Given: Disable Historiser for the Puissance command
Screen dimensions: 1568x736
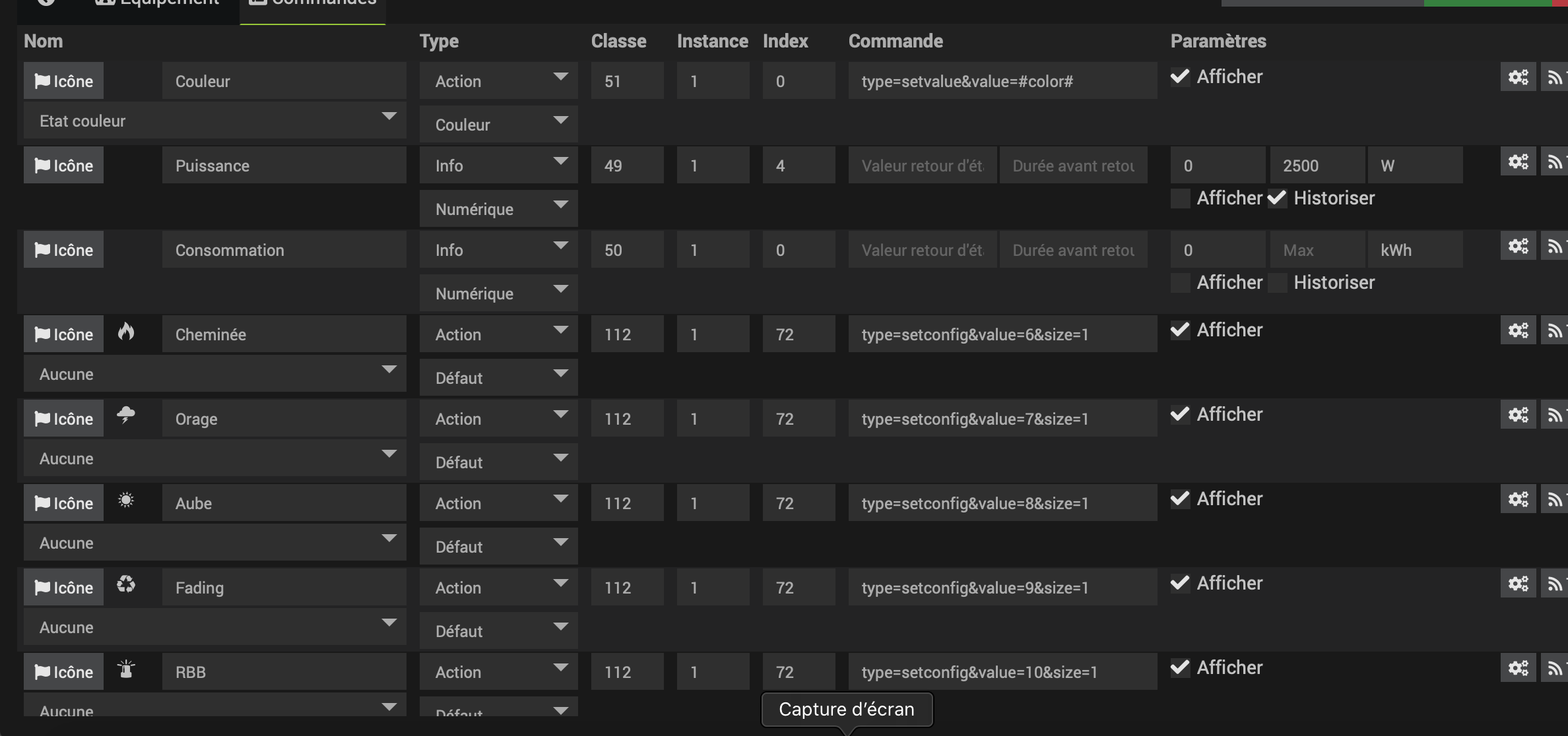Looking at the screenshot, I should point(1278,199).
